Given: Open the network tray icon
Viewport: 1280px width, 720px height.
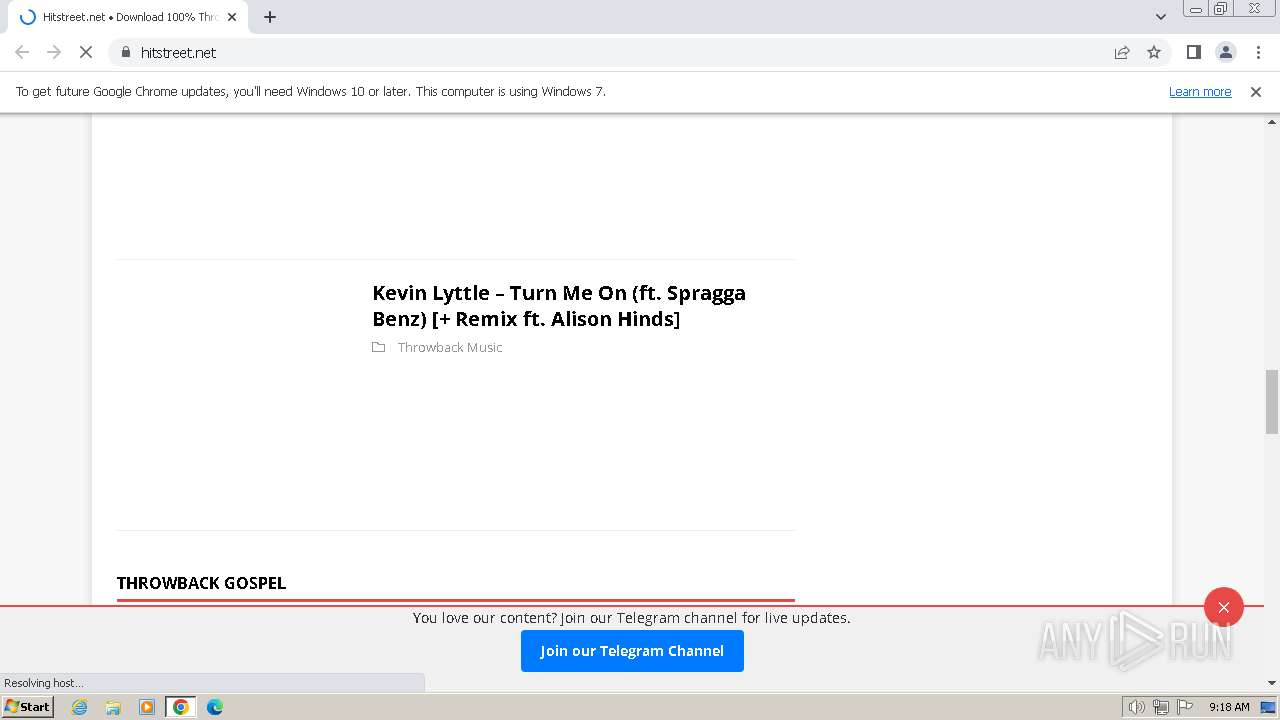Looking at the screenshot, I should pos(1161,707).
